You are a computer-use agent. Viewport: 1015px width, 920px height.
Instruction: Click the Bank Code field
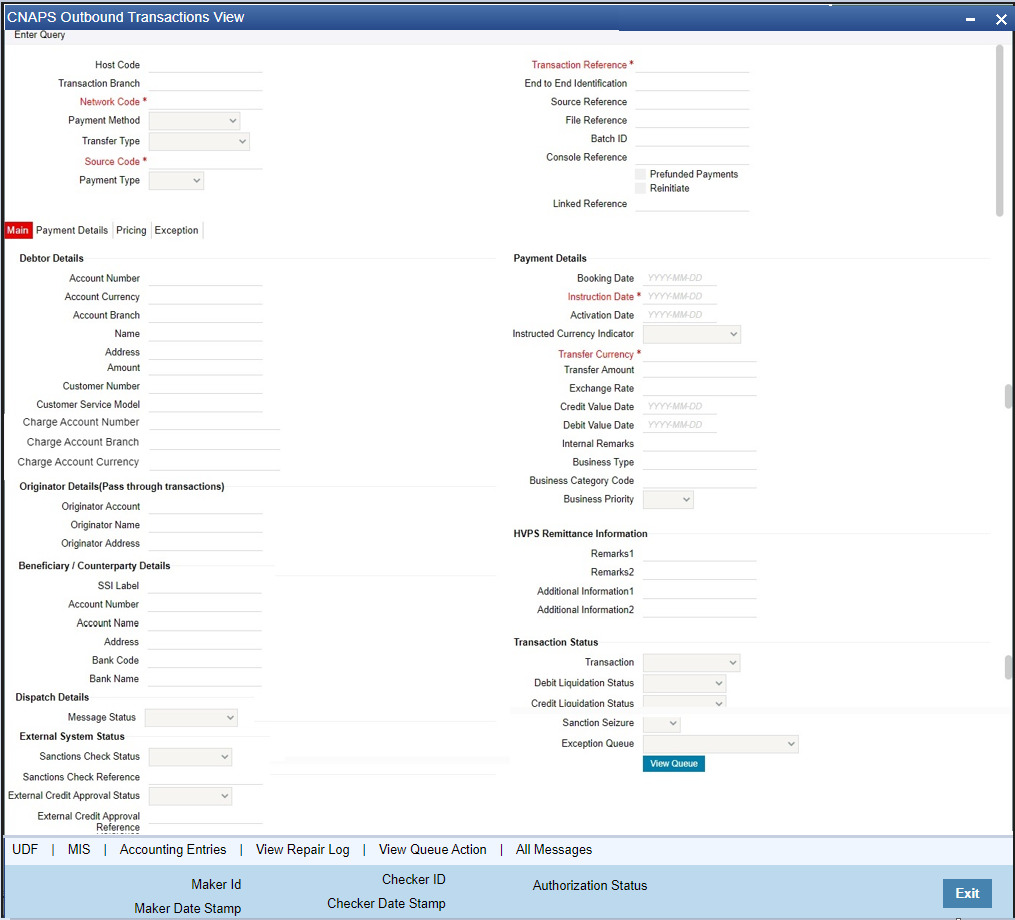(205, 660)
